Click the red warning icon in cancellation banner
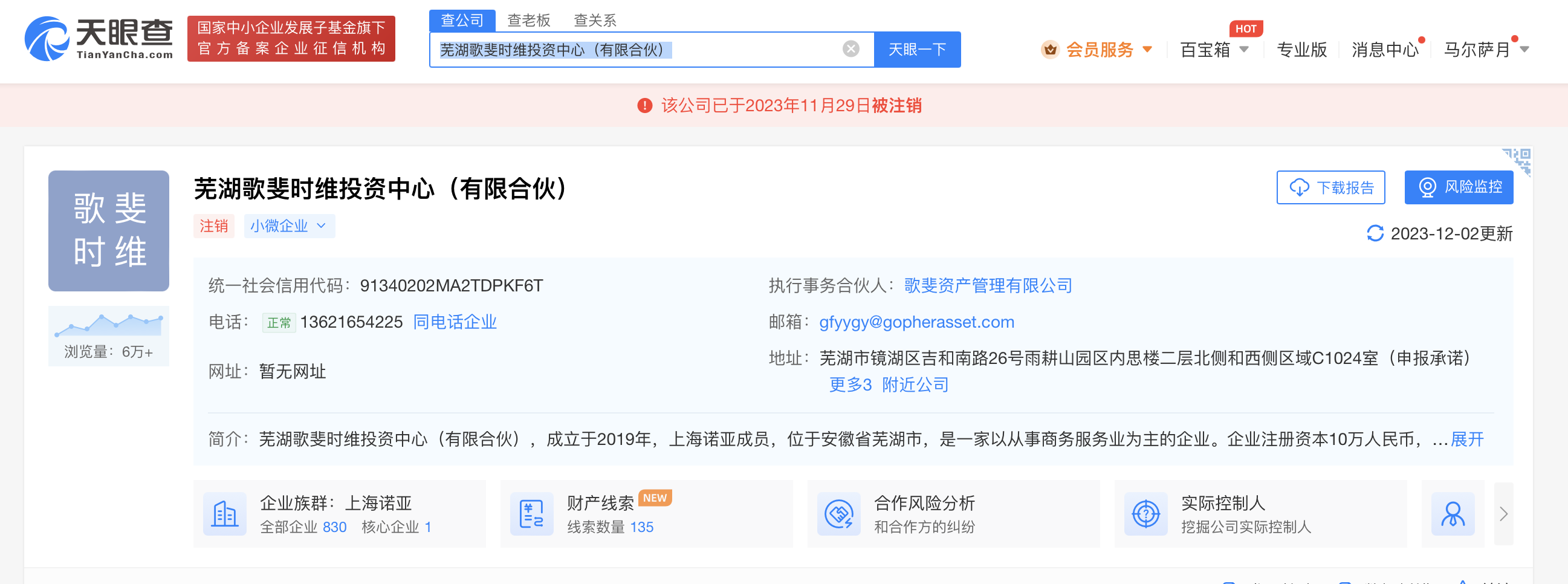The width and height of the screenshot is (1568, 584). pos(644,106)
